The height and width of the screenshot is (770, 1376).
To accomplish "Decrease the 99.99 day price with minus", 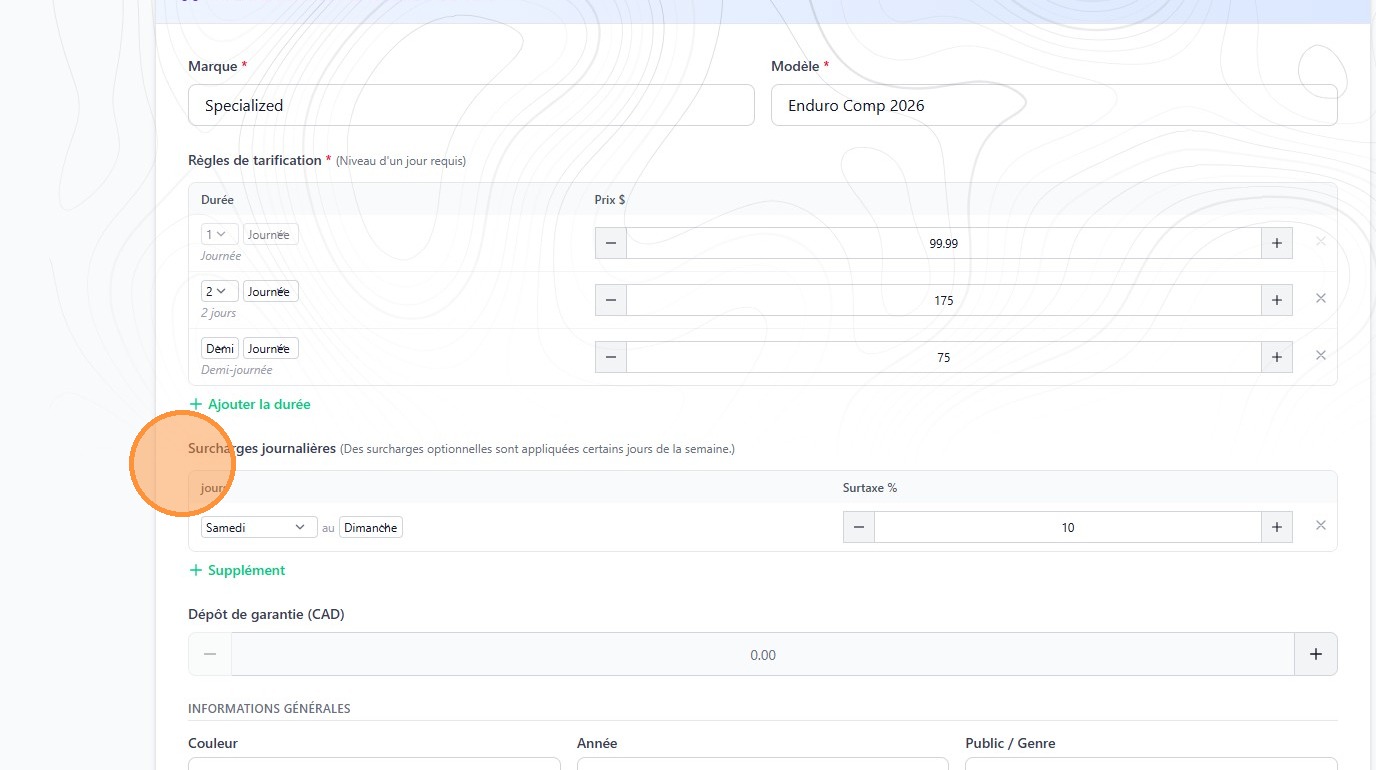I will coord(611,243).
